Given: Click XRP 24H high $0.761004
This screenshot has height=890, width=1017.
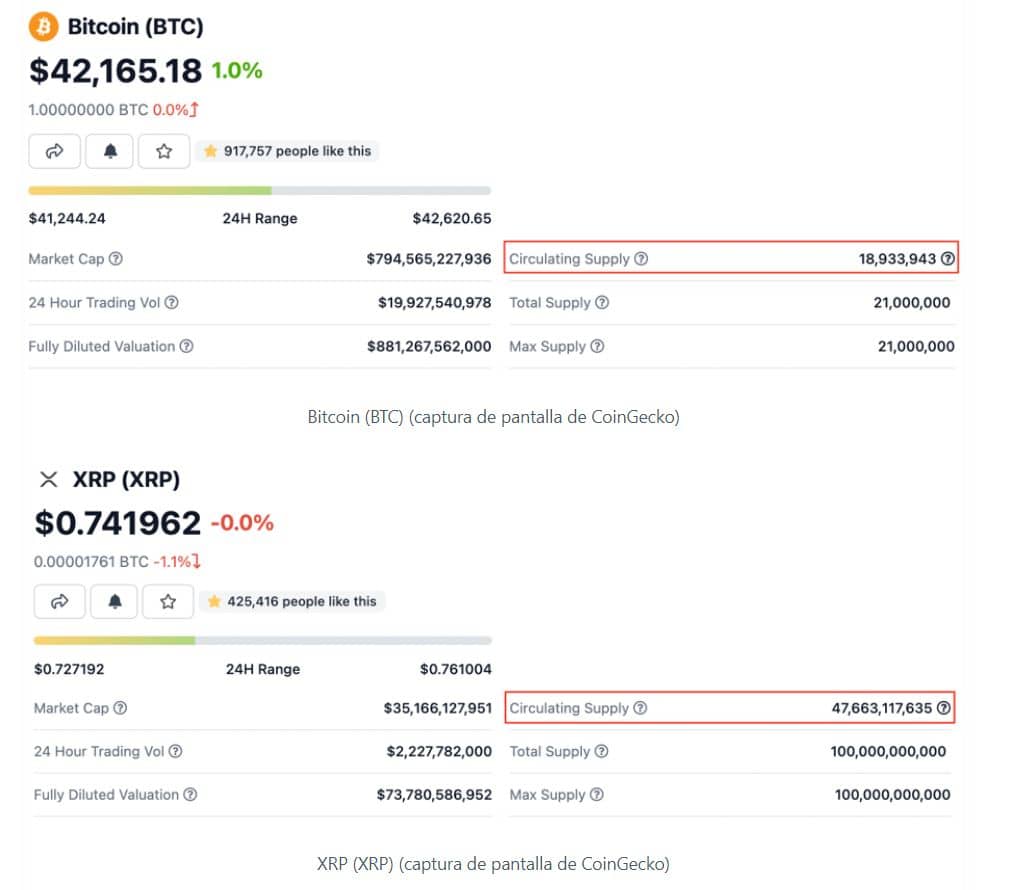Looking at the screenshot, I should (456, 669).
